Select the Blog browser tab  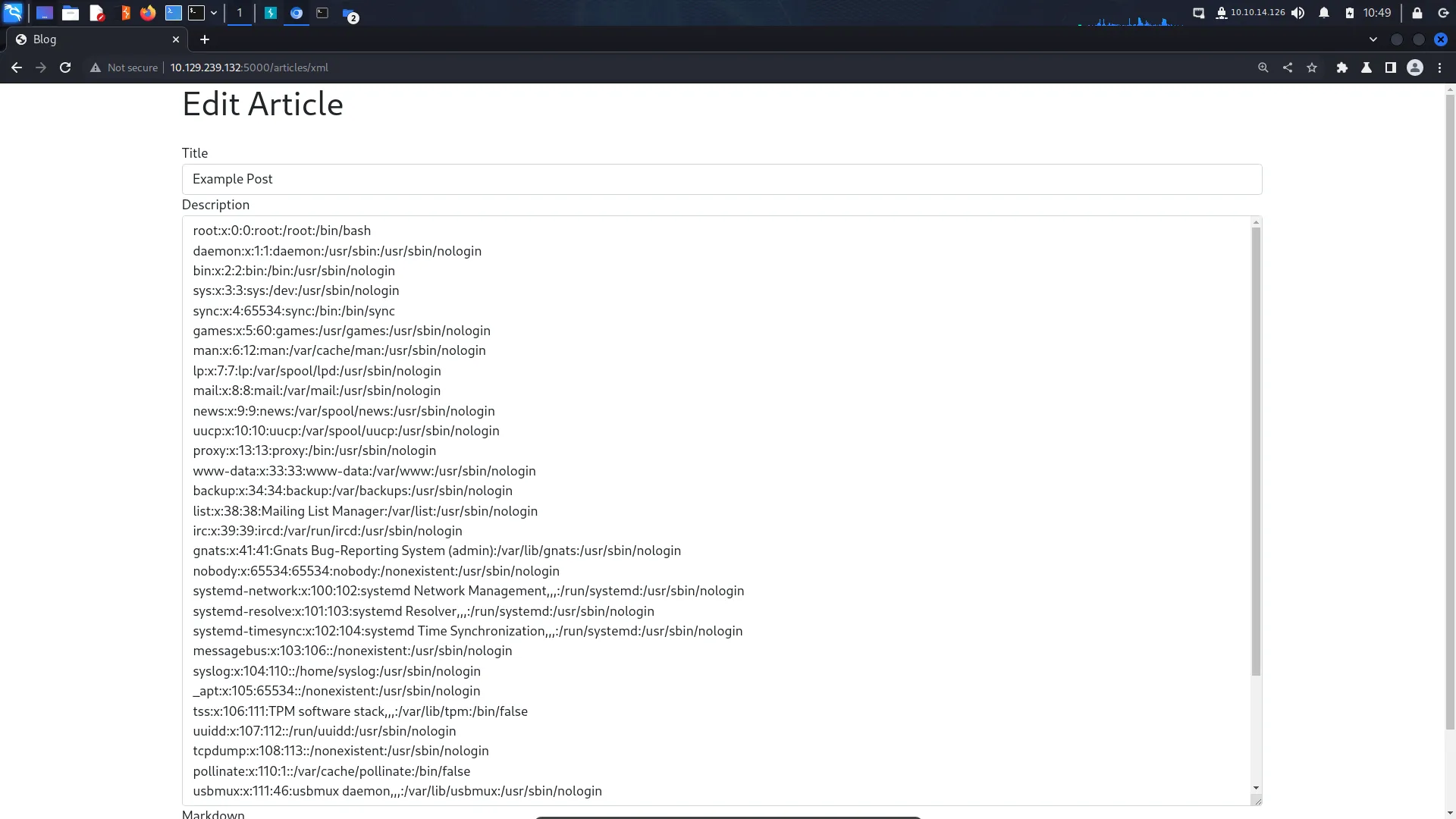click(x=97, y=39)
